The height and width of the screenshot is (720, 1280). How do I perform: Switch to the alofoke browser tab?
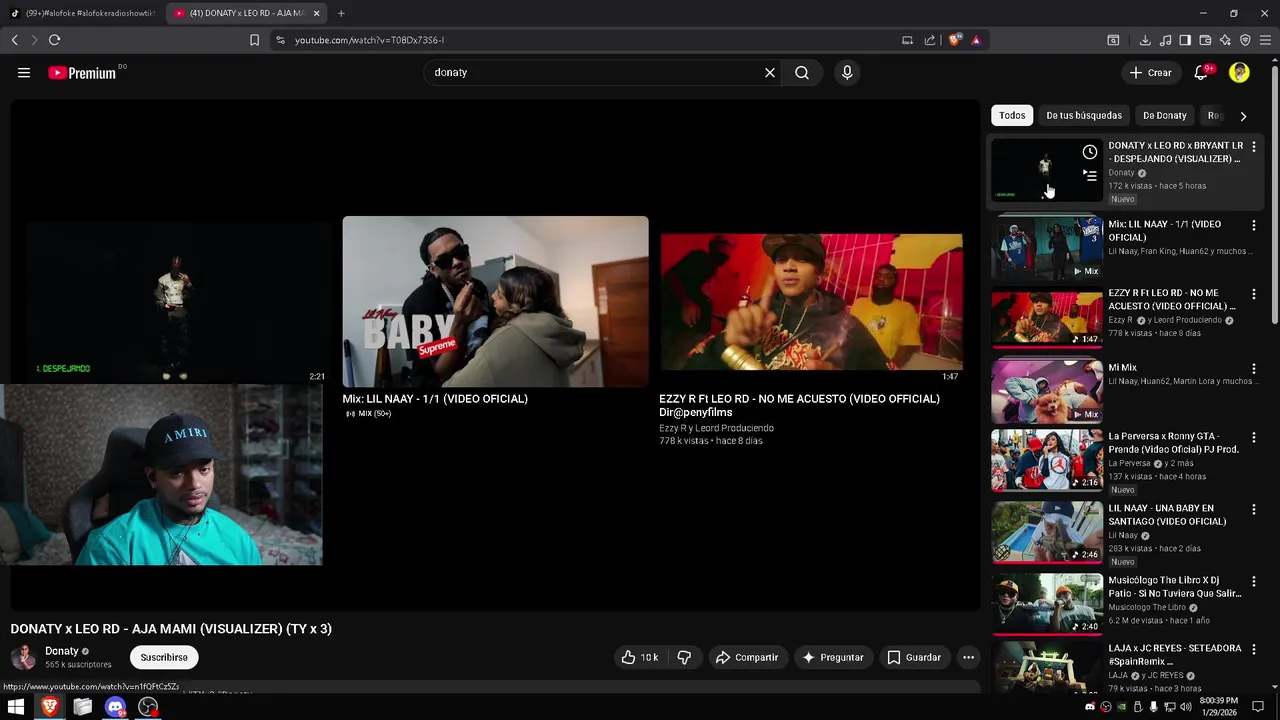pos(83,13)
